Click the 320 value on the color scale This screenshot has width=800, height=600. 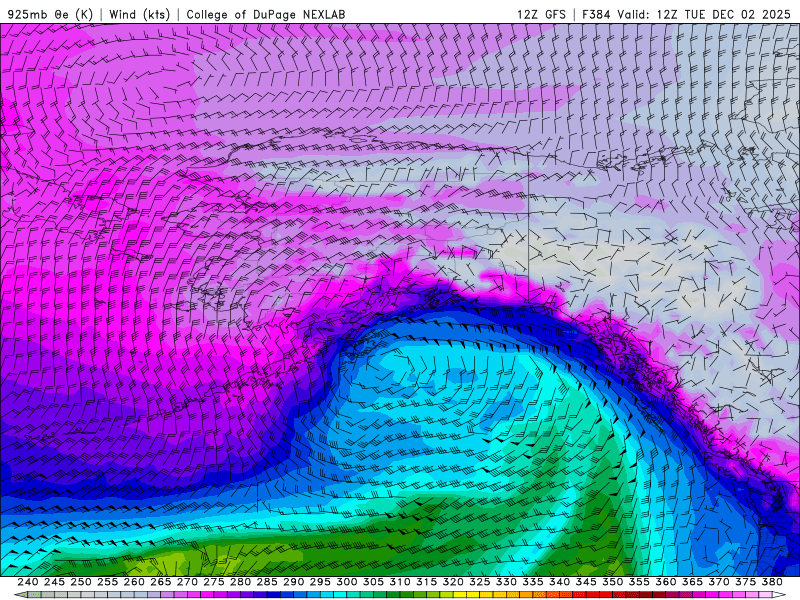pos(453,582)
